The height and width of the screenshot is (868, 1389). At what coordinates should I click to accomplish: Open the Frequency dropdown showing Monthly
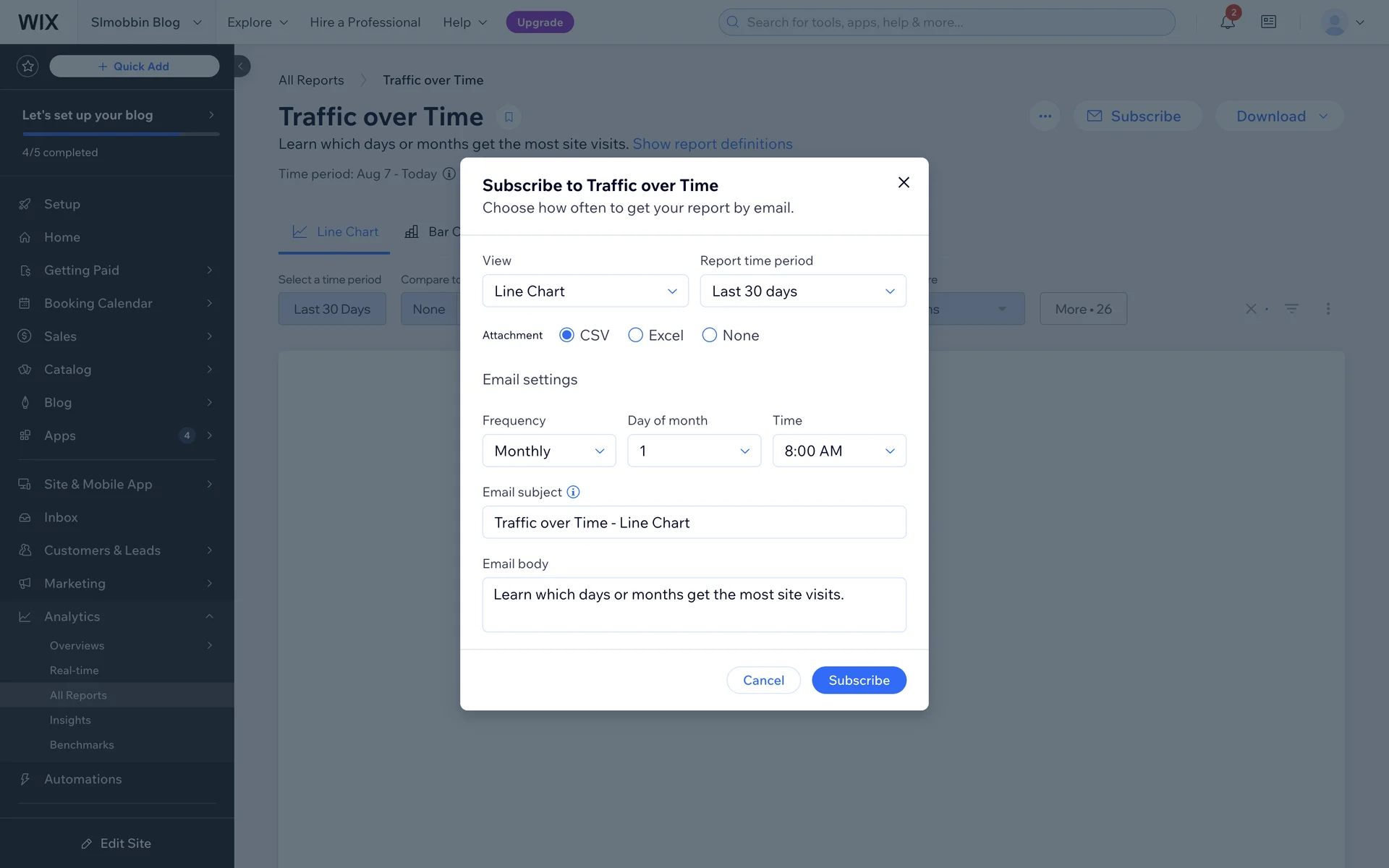coord(549,451)
